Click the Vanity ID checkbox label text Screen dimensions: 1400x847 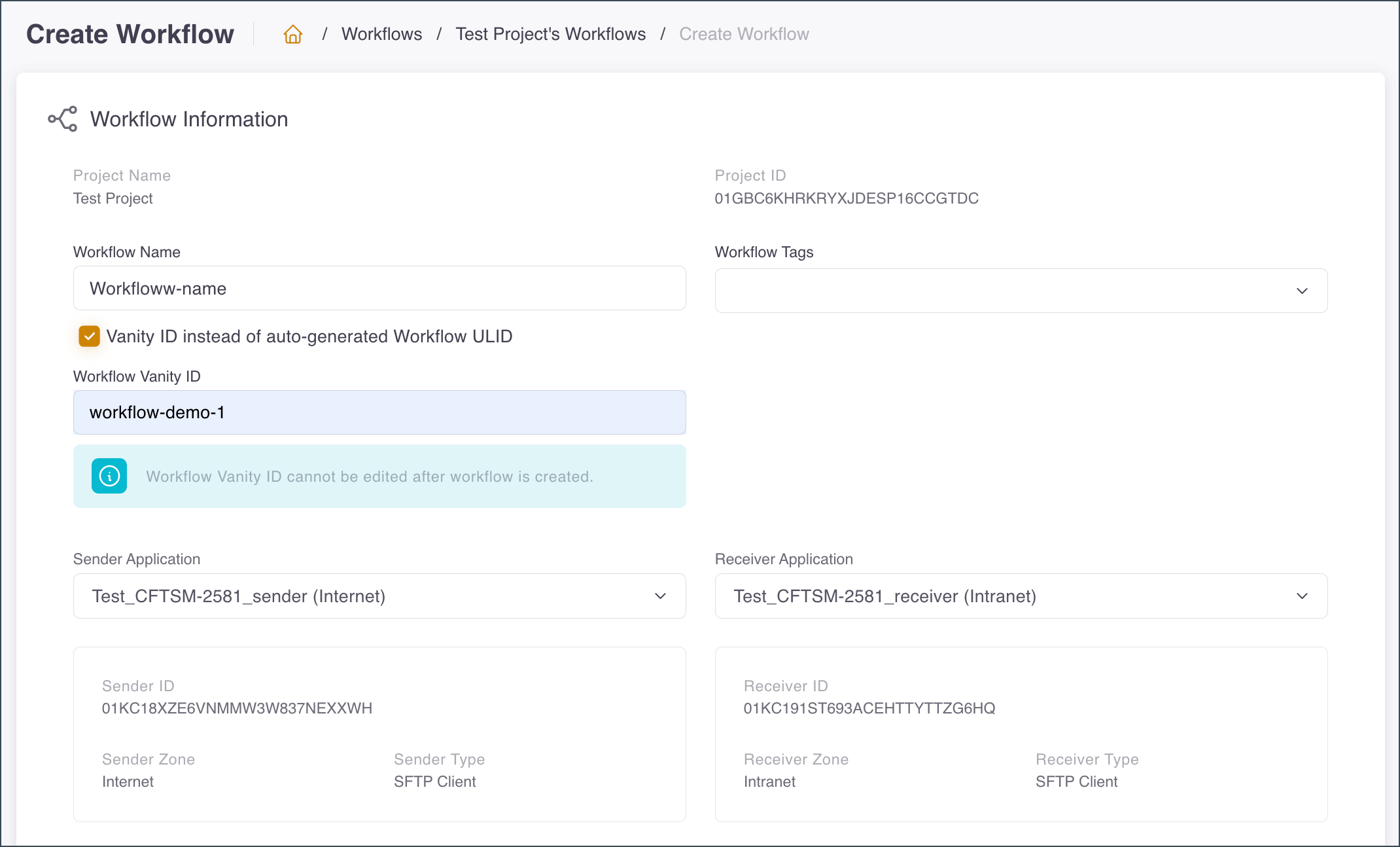[x=309, y=336]
